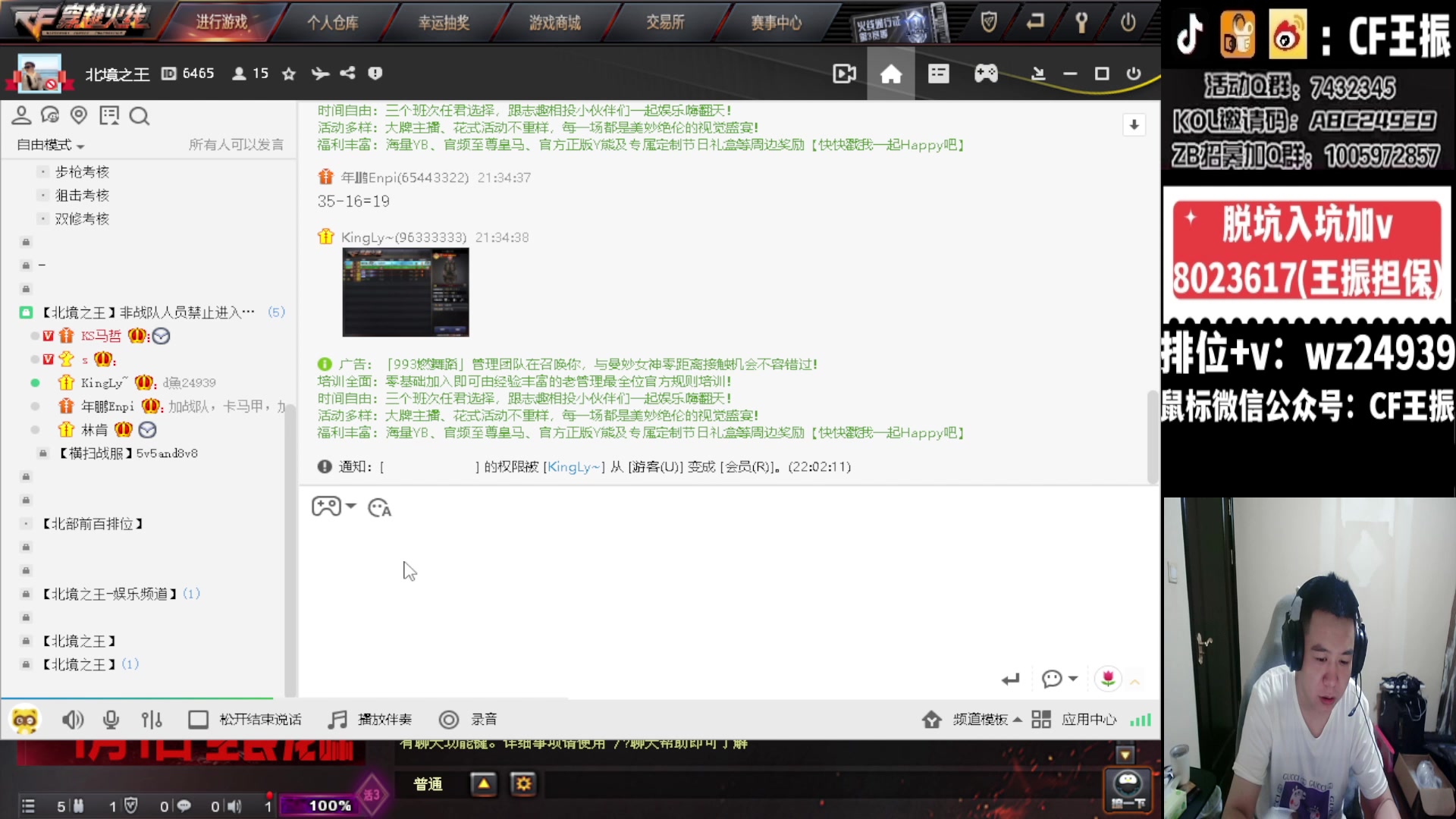Open the 自由模式 mode dropdown
The width and height of the screenshot is (1456, 819).
49,146
